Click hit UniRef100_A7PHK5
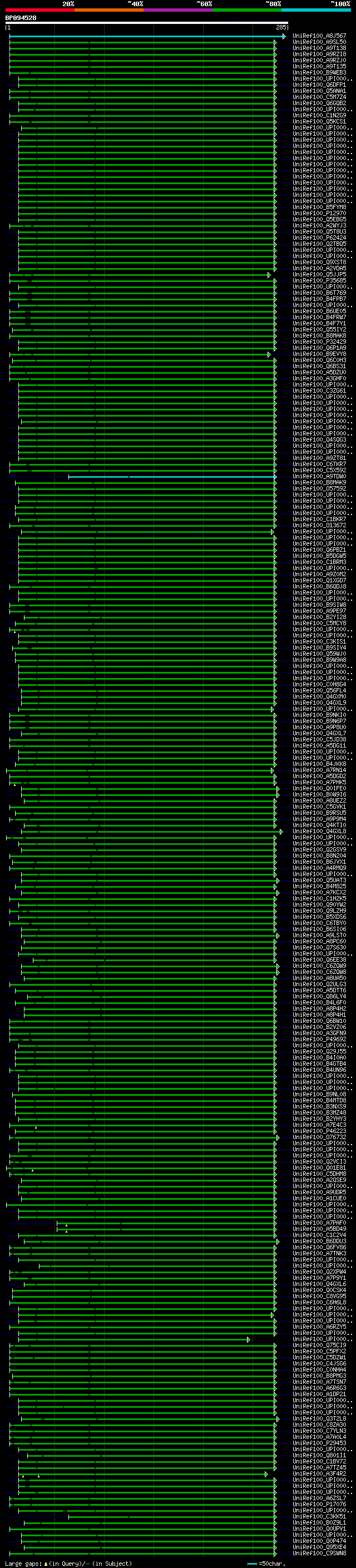The image size is (356, 1568). tap(319, 782)
